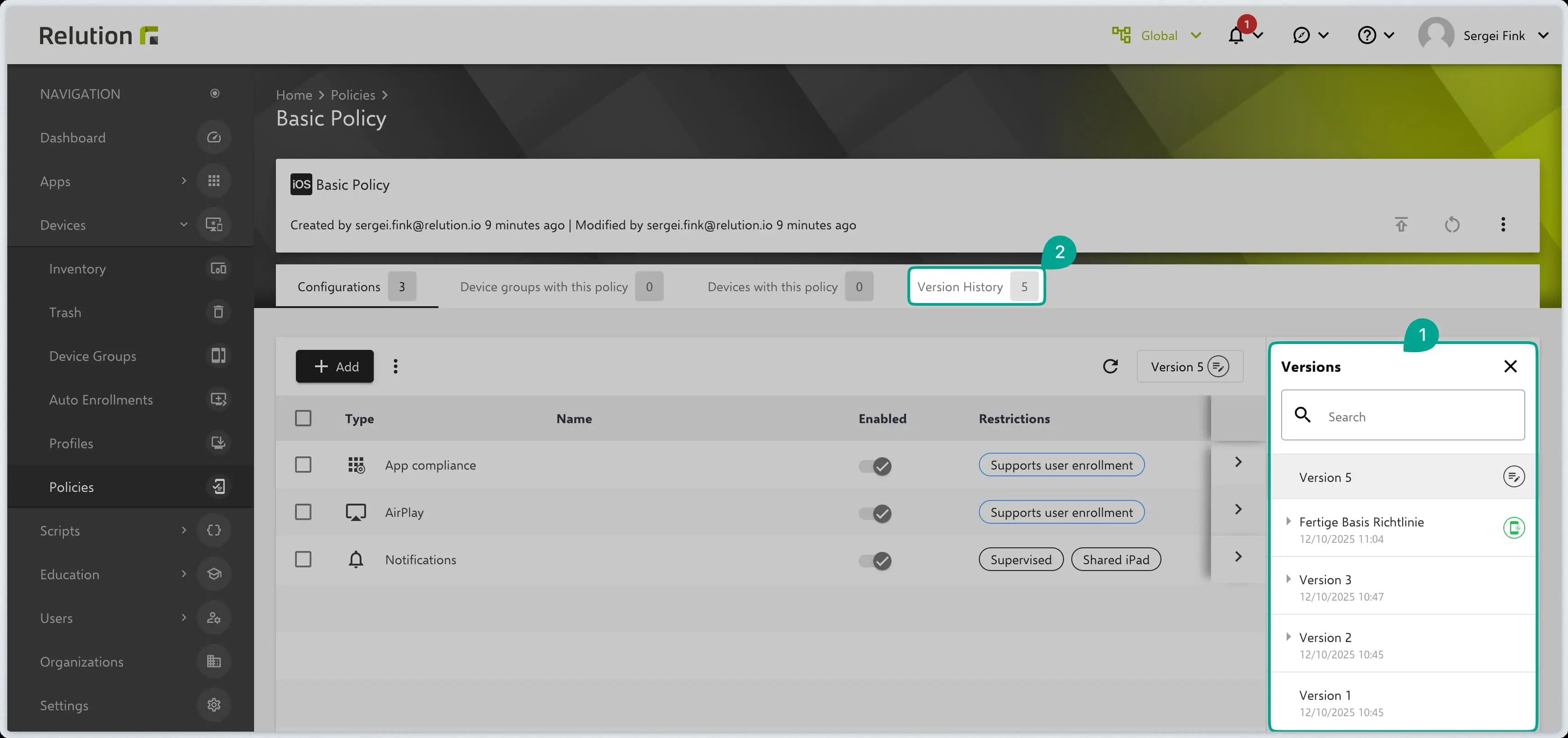Click the Dashboard gauge icon in sidebar

[214, 137]
